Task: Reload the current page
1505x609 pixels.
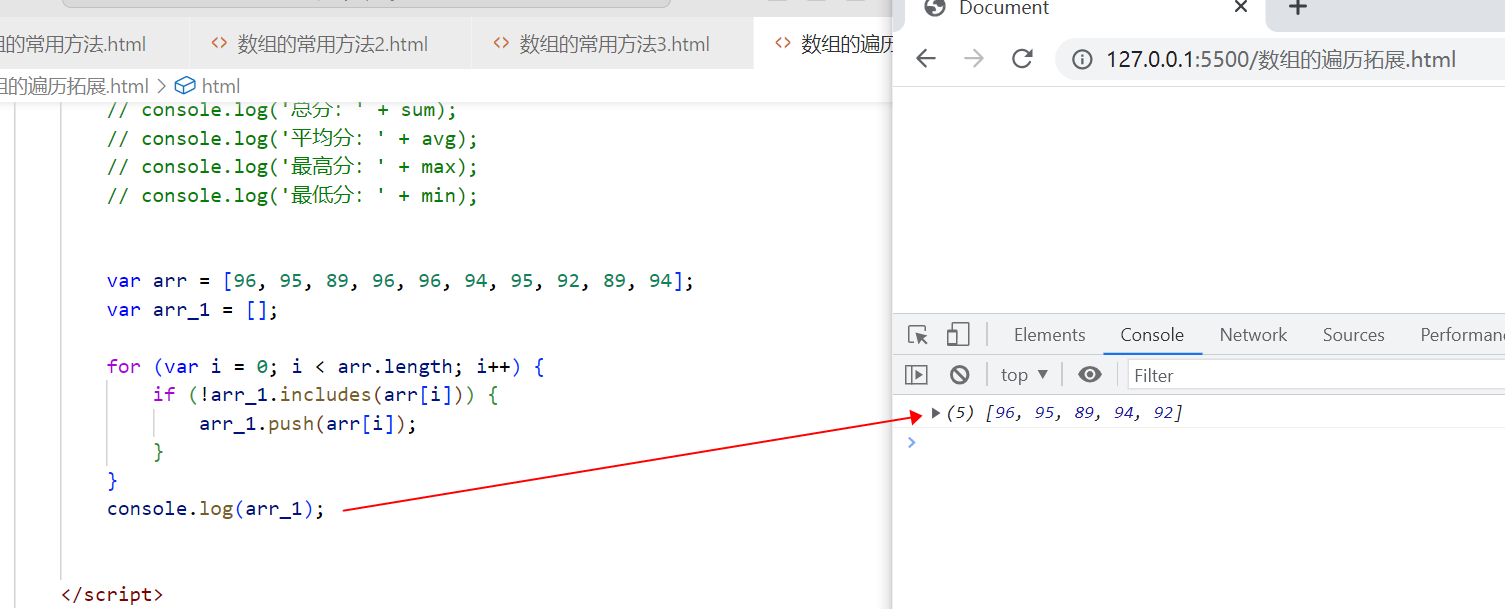Action: pos(1021,59)
